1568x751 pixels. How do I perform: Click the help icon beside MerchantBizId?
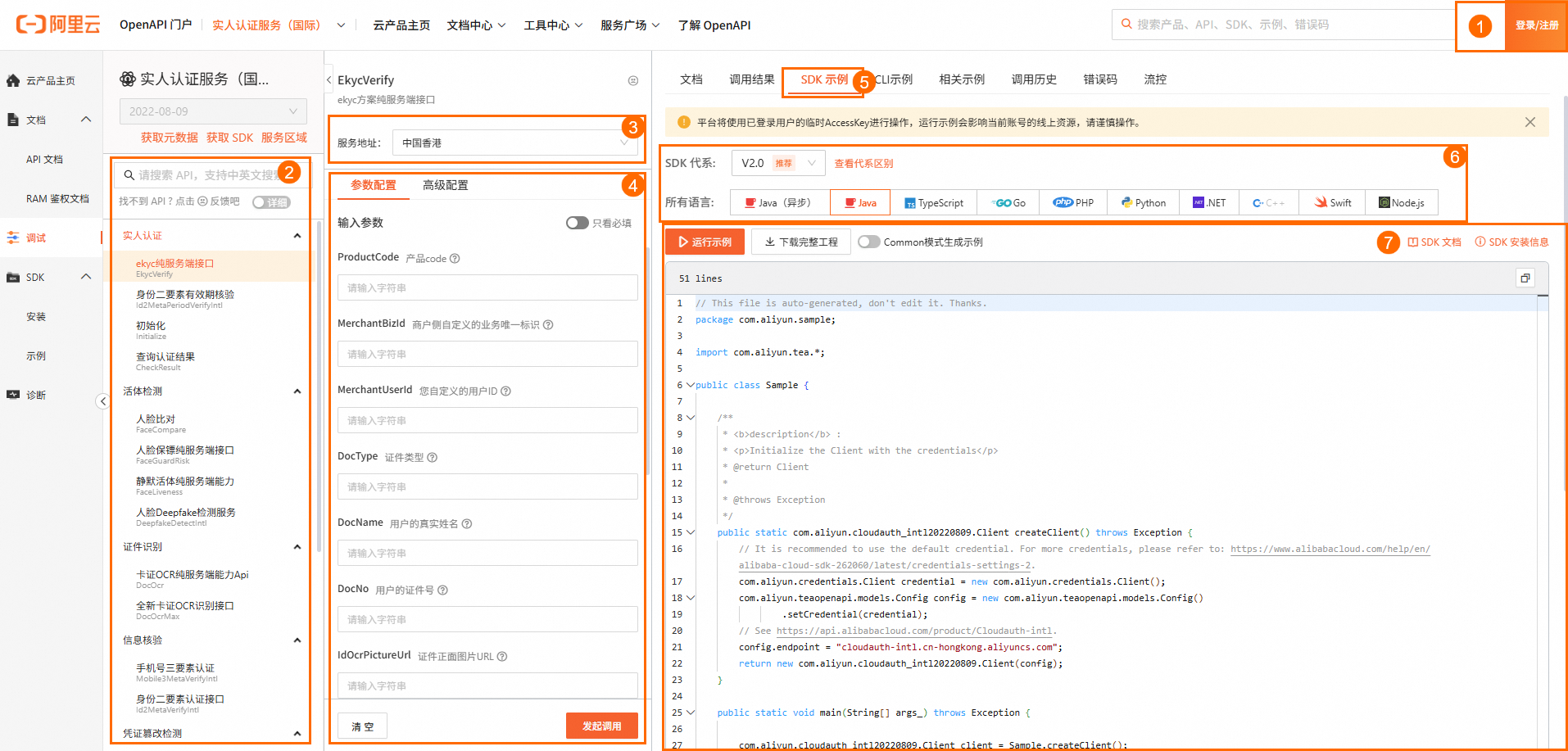click(548, 325)
